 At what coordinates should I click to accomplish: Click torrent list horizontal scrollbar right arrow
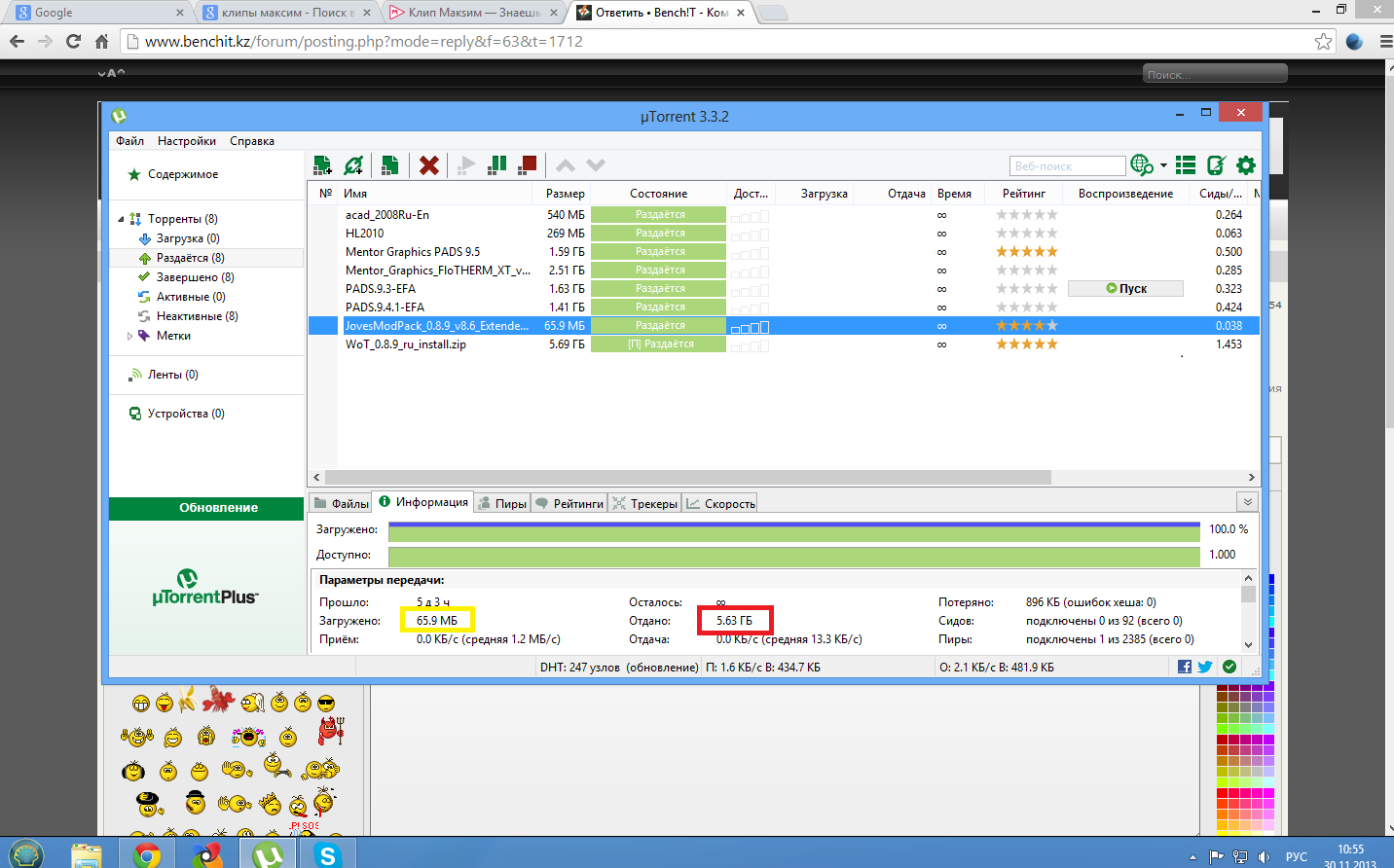click(x=1252, y=478)
